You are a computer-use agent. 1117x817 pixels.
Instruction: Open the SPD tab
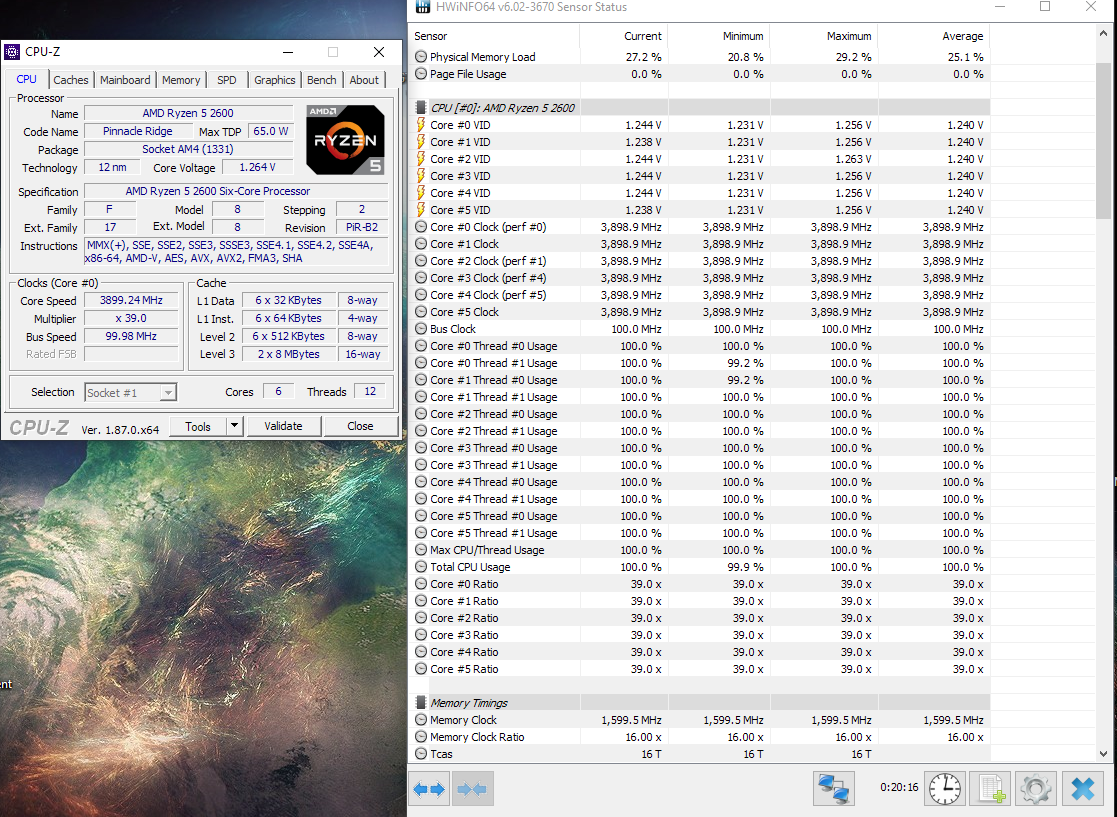227,80
